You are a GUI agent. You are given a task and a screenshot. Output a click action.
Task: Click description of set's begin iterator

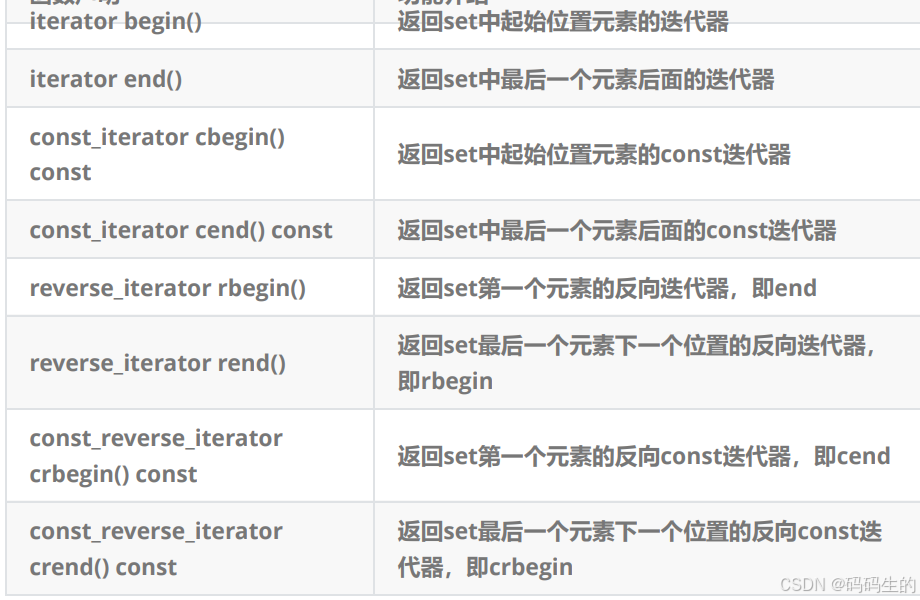click(563, 22)
